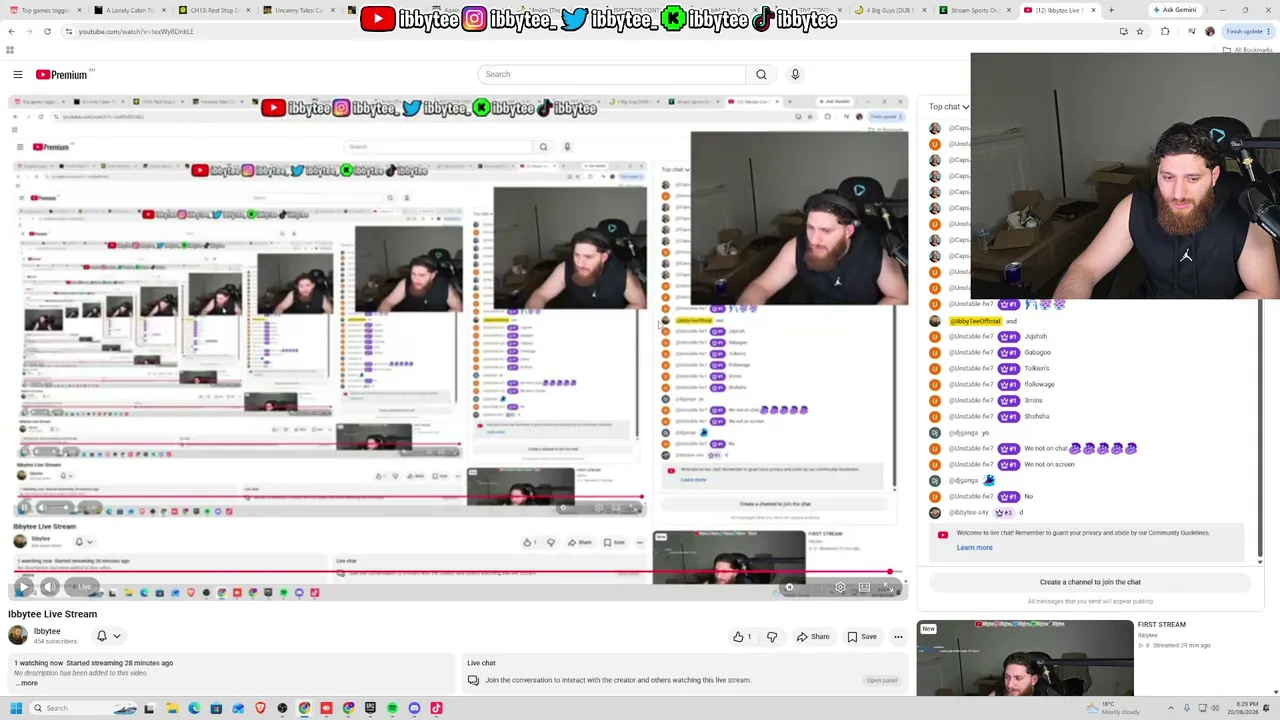Open TikTok from the taskbar

pos(436,708)
